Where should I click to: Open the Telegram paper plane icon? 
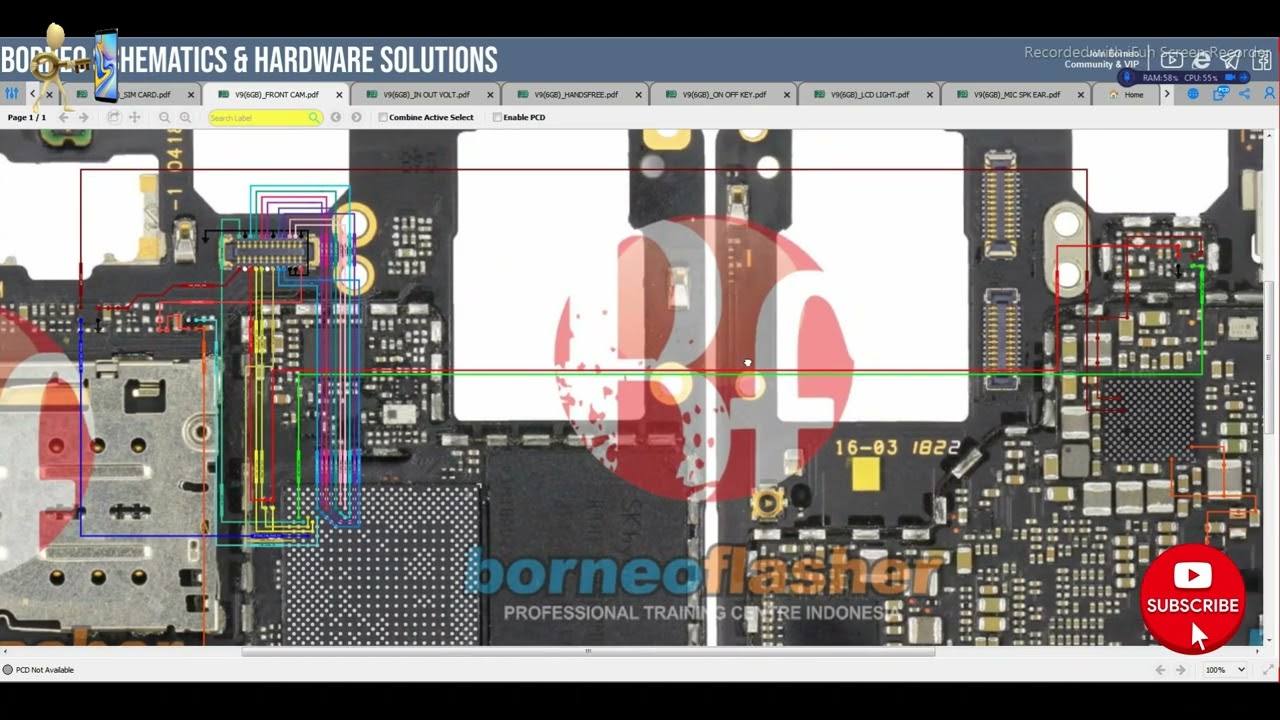1231,60
